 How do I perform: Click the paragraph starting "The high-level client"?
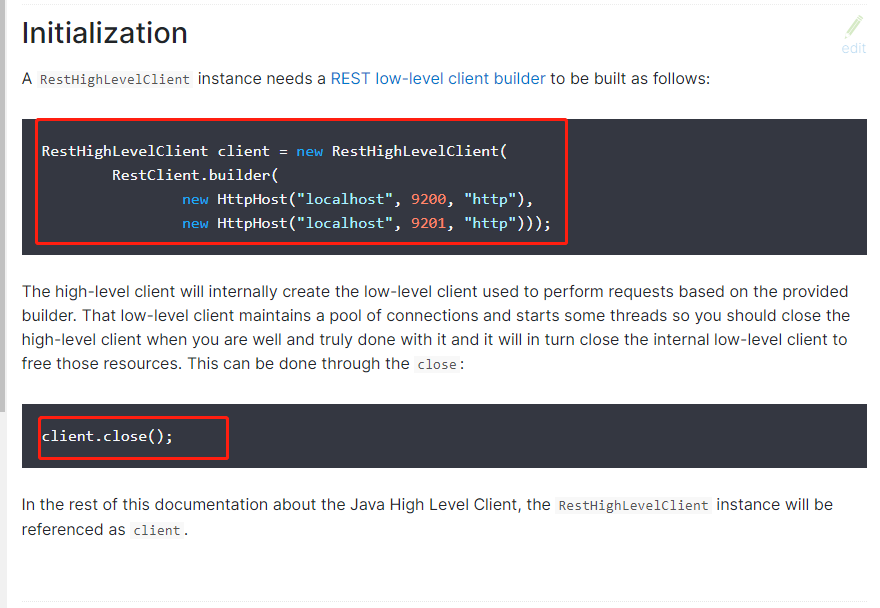point(435,327)
